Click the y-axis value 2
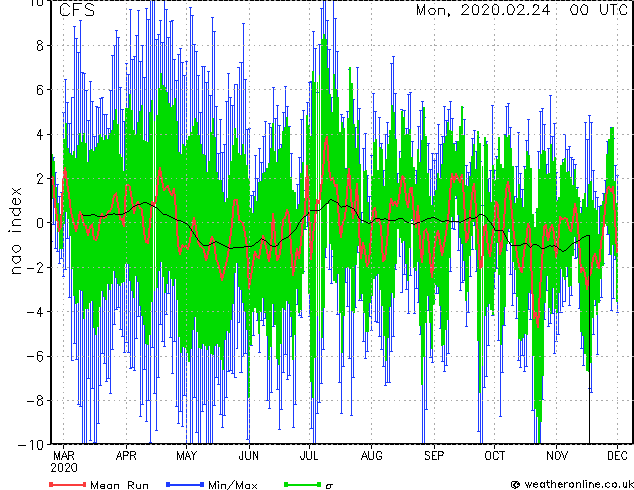The width and height of the screenshot is (634, 490). [x=40, y=179]
